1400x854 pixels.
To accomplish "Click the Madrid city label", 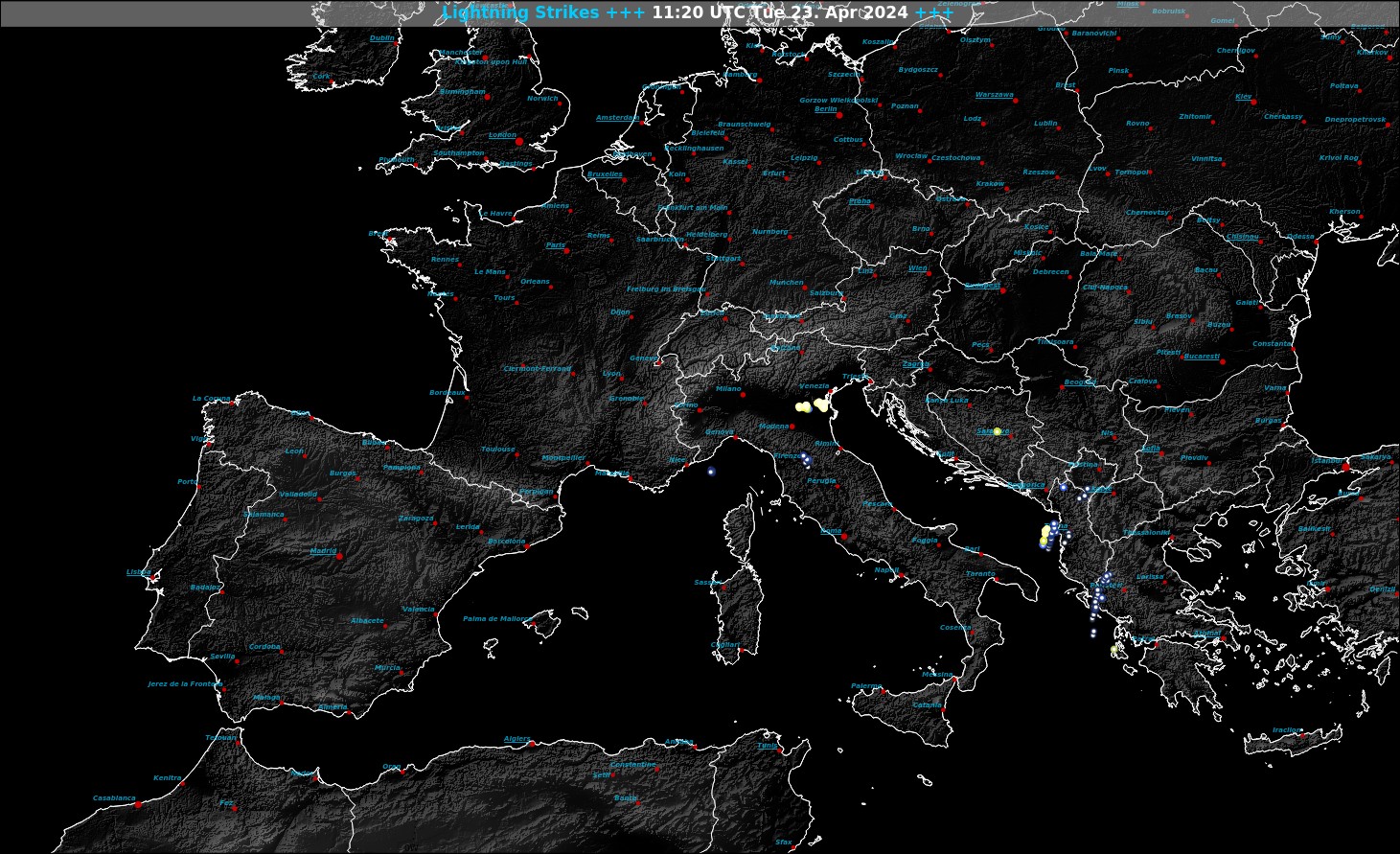I will tap(323, 551).
